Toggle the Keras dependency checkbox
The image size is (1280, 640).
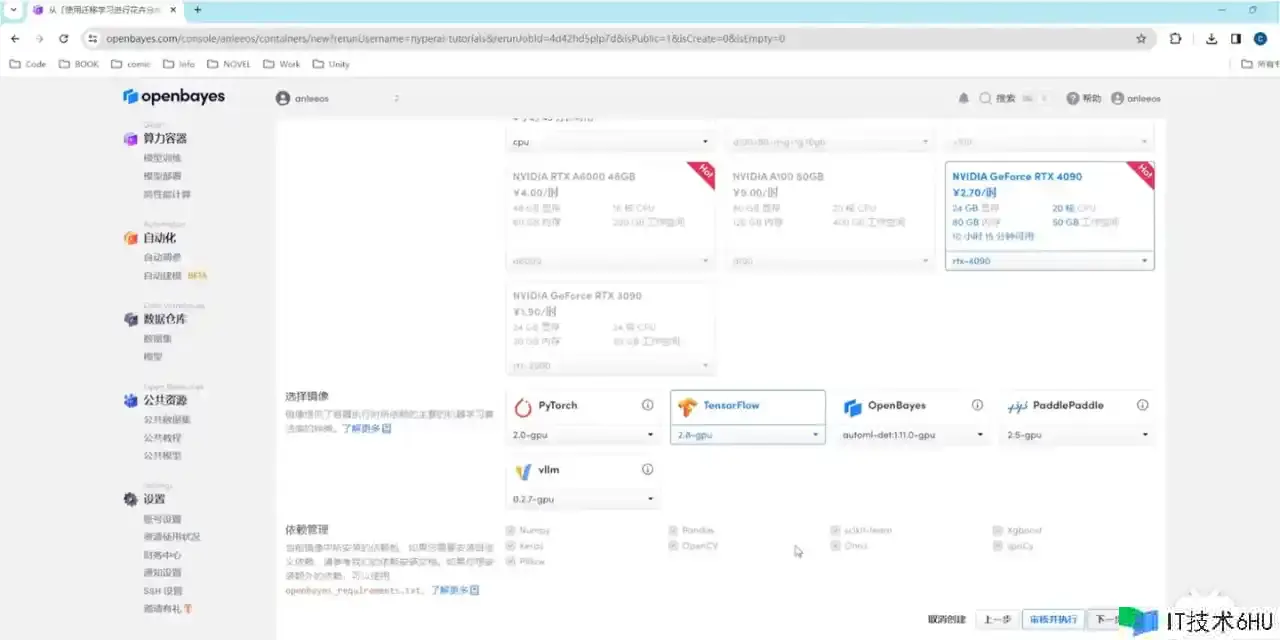pyautogui.click(x=511, y=546)
